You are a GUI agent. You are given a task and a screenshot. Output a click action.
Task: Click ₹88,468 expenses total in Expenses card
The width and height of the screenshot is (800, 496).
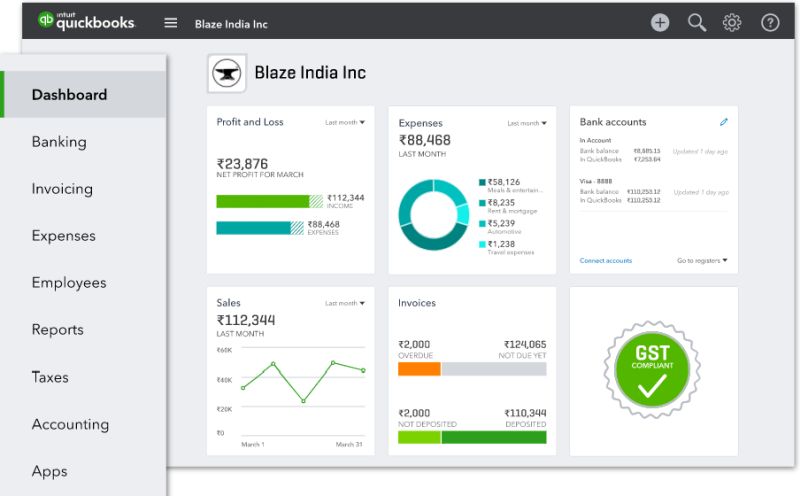tap(424, 140)
